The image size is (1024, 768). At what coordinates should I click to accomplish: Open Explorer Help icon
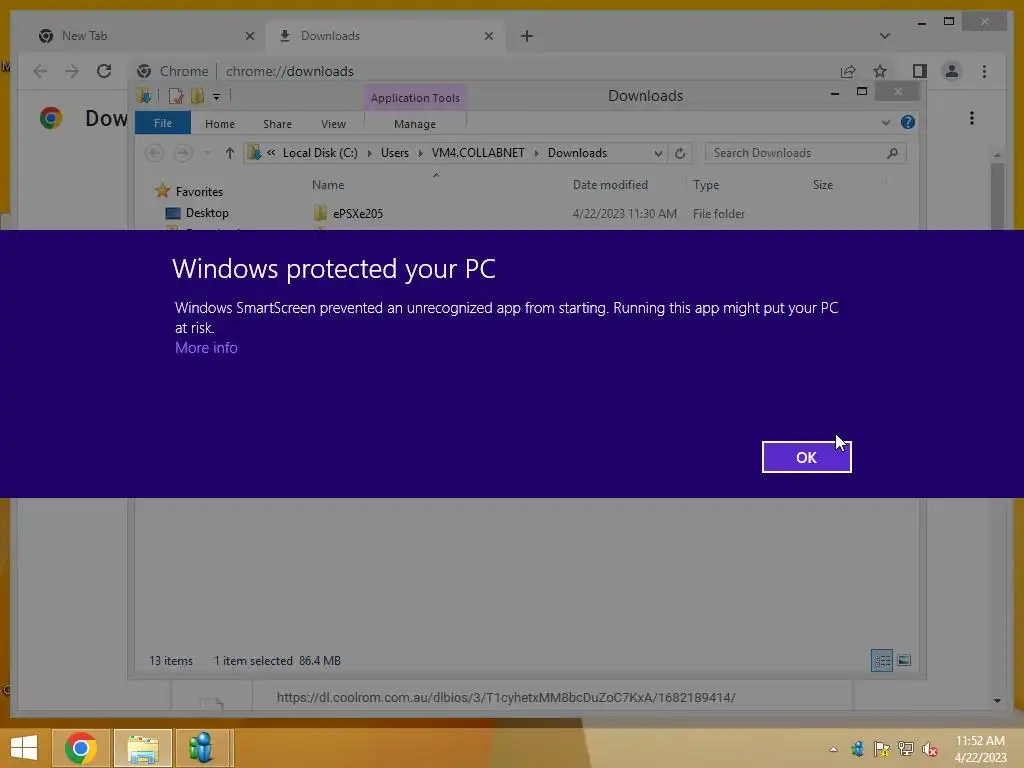coord(908,122)
